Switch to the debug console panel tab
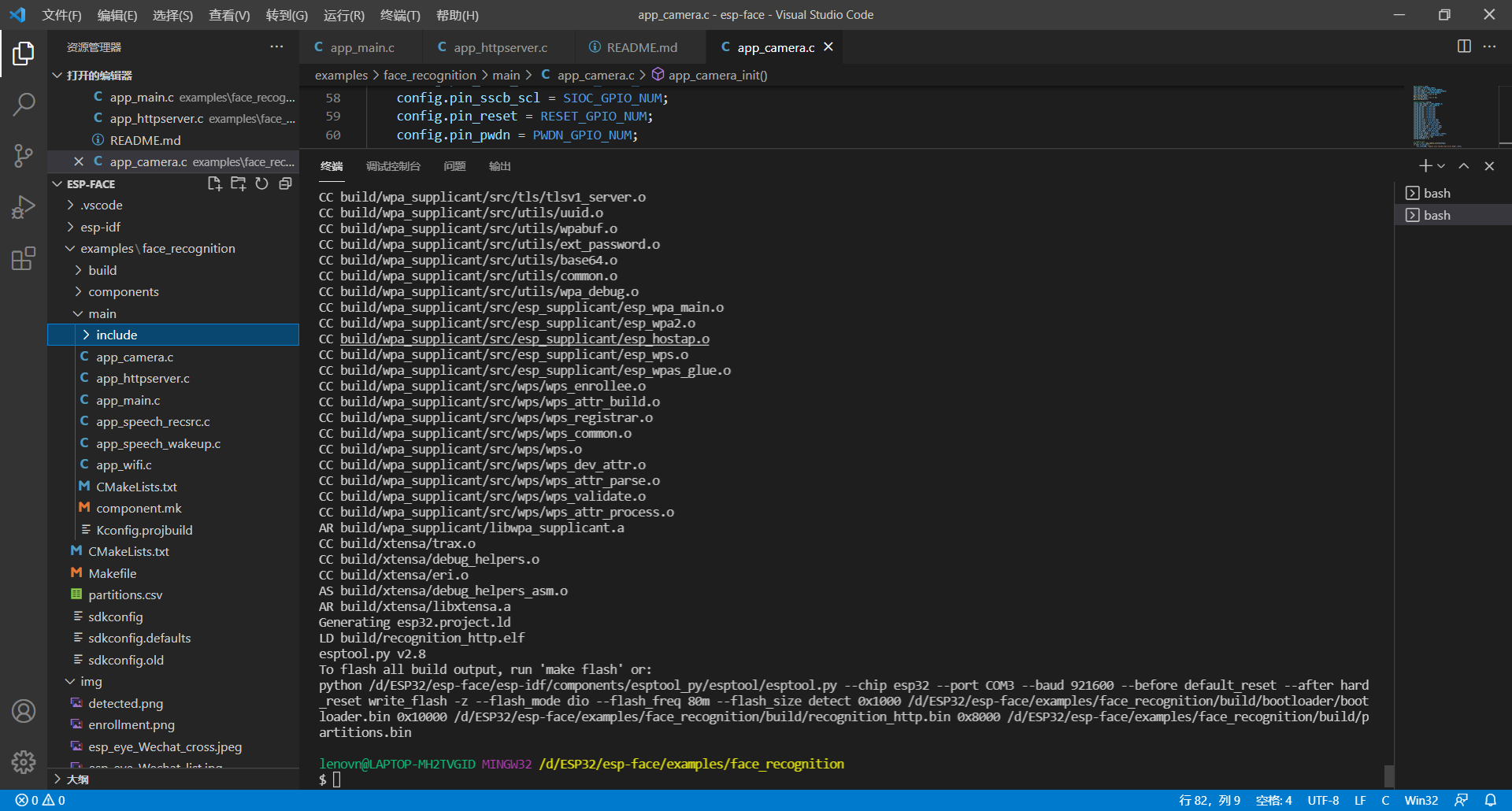 pyautogui.click(x=393, y=166)
